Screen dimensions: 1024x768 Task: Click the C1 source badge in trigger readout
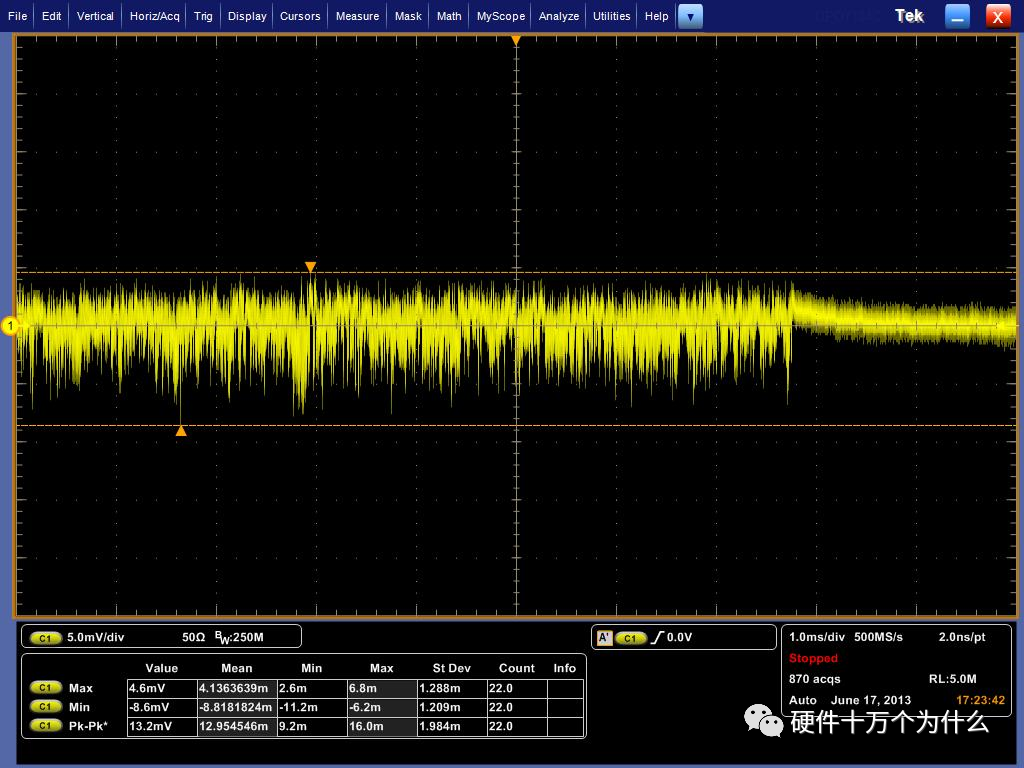point(630,638)
